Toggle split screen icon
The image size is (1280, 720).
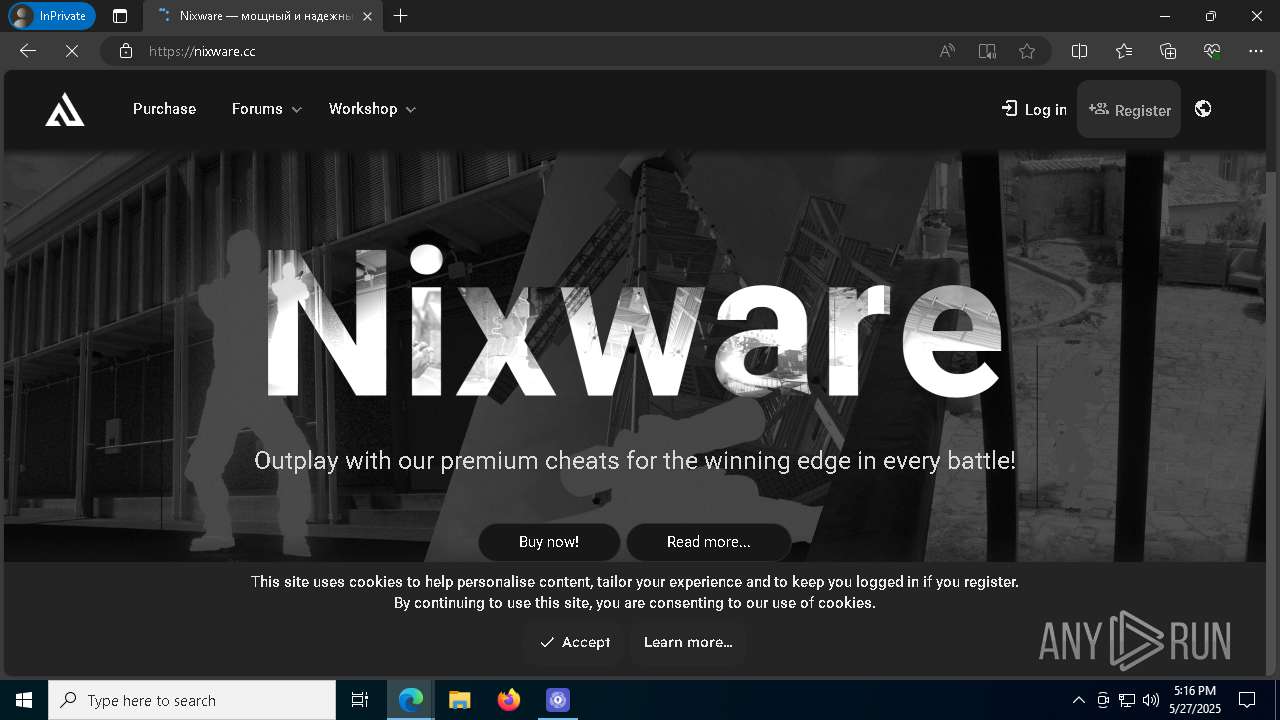click(x=1080, y=51)
